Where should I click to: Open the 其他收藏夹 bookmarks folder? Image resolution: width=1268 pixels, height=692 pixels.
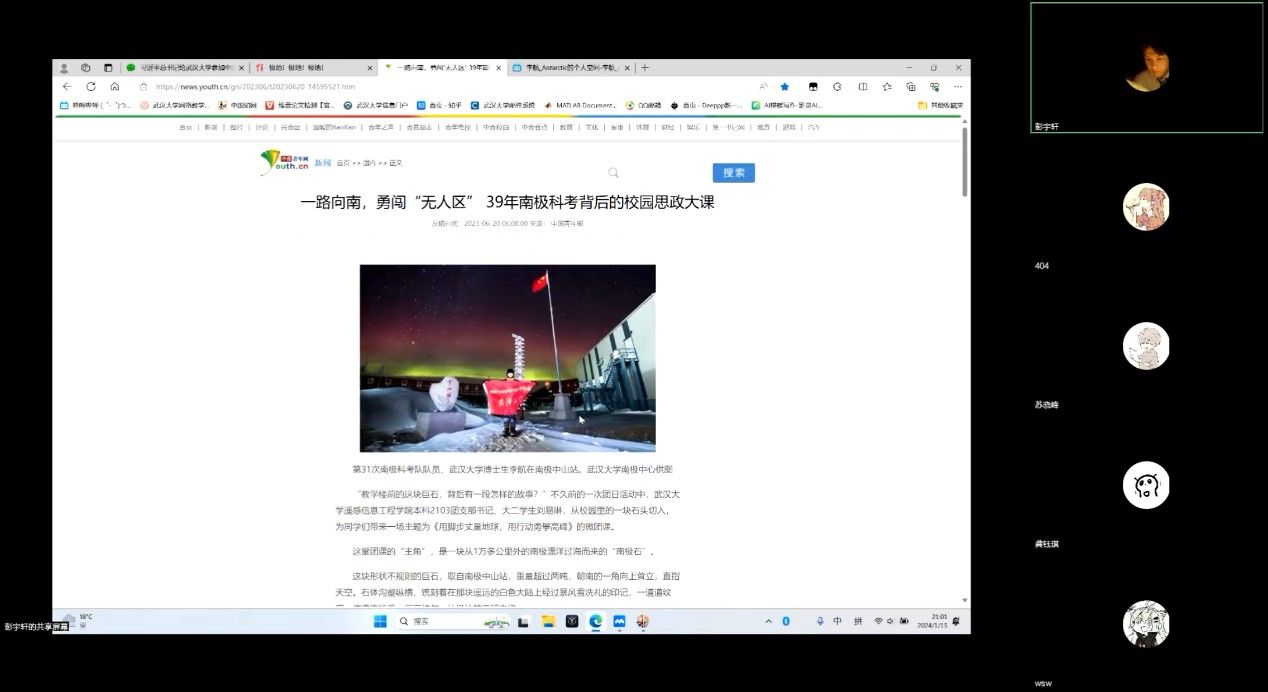[940, 105]
